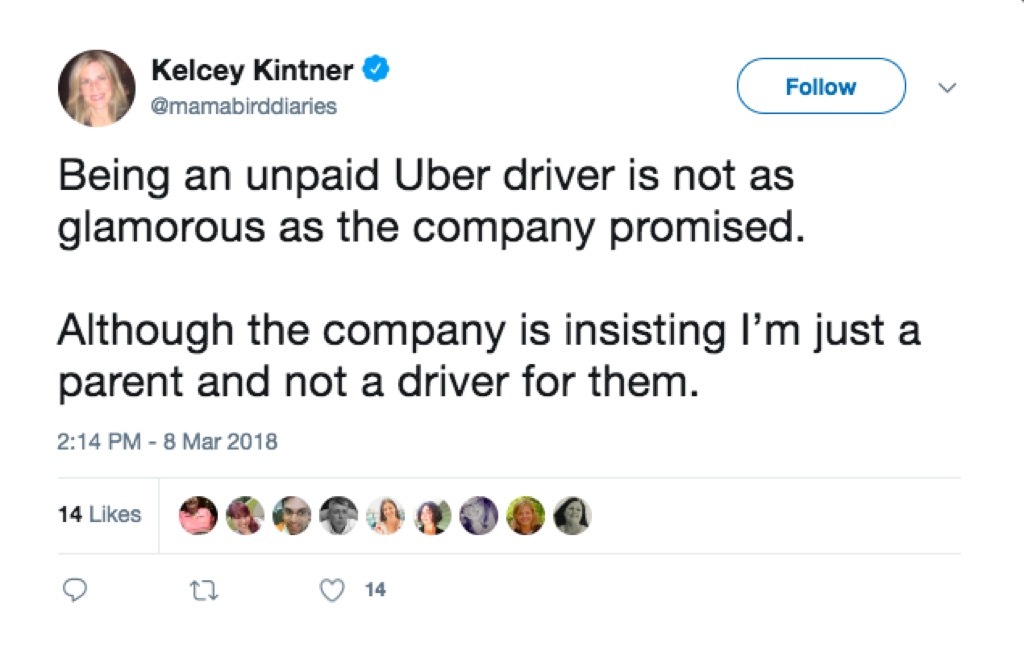
Task: Open the tweet options chevron beside Follow
Action: click(947, 88)
